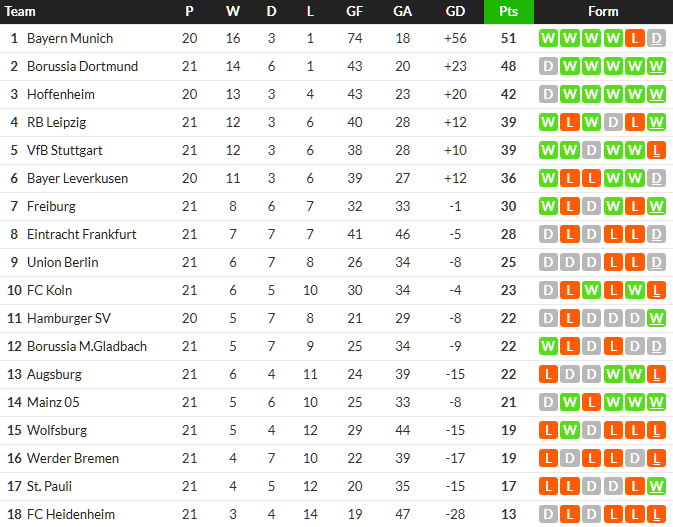Select the Form column header
673x527 pixels.
pyautogui.click(x=603, y=12)
